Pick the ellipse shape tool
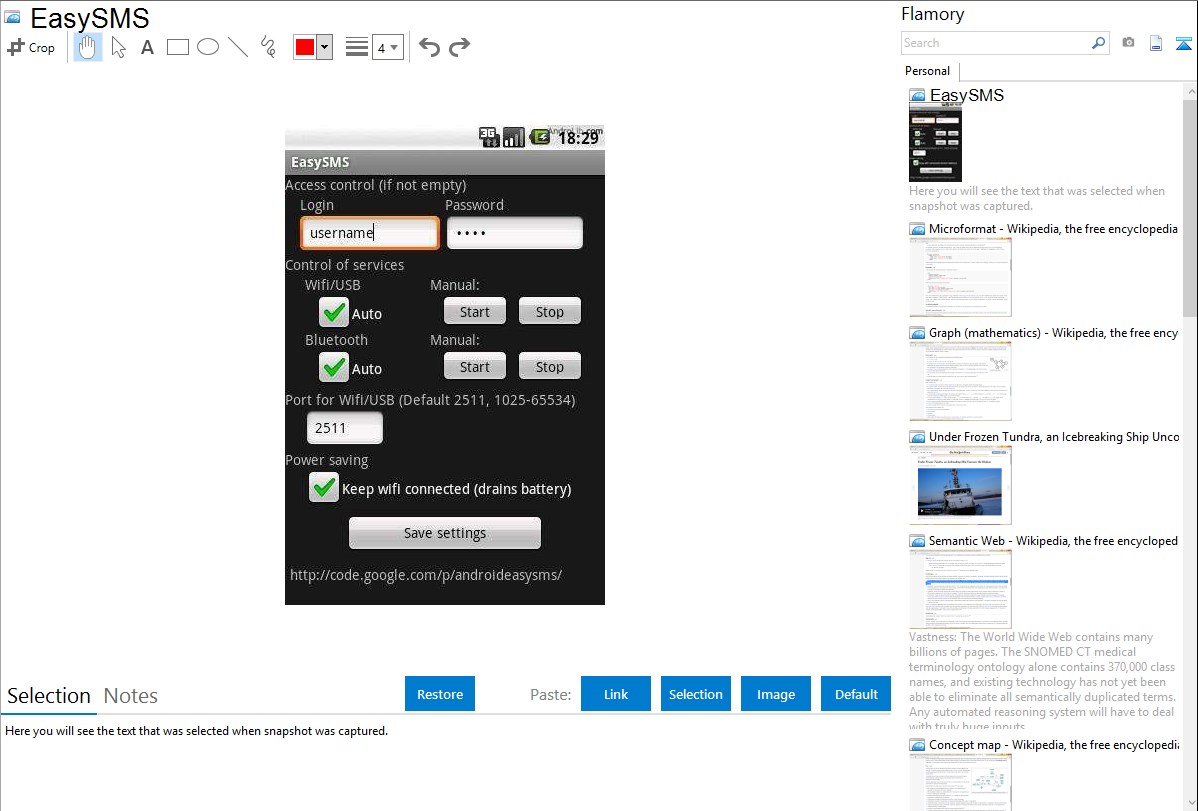This screenshot has height=811, width=1198. click(208, 47)
